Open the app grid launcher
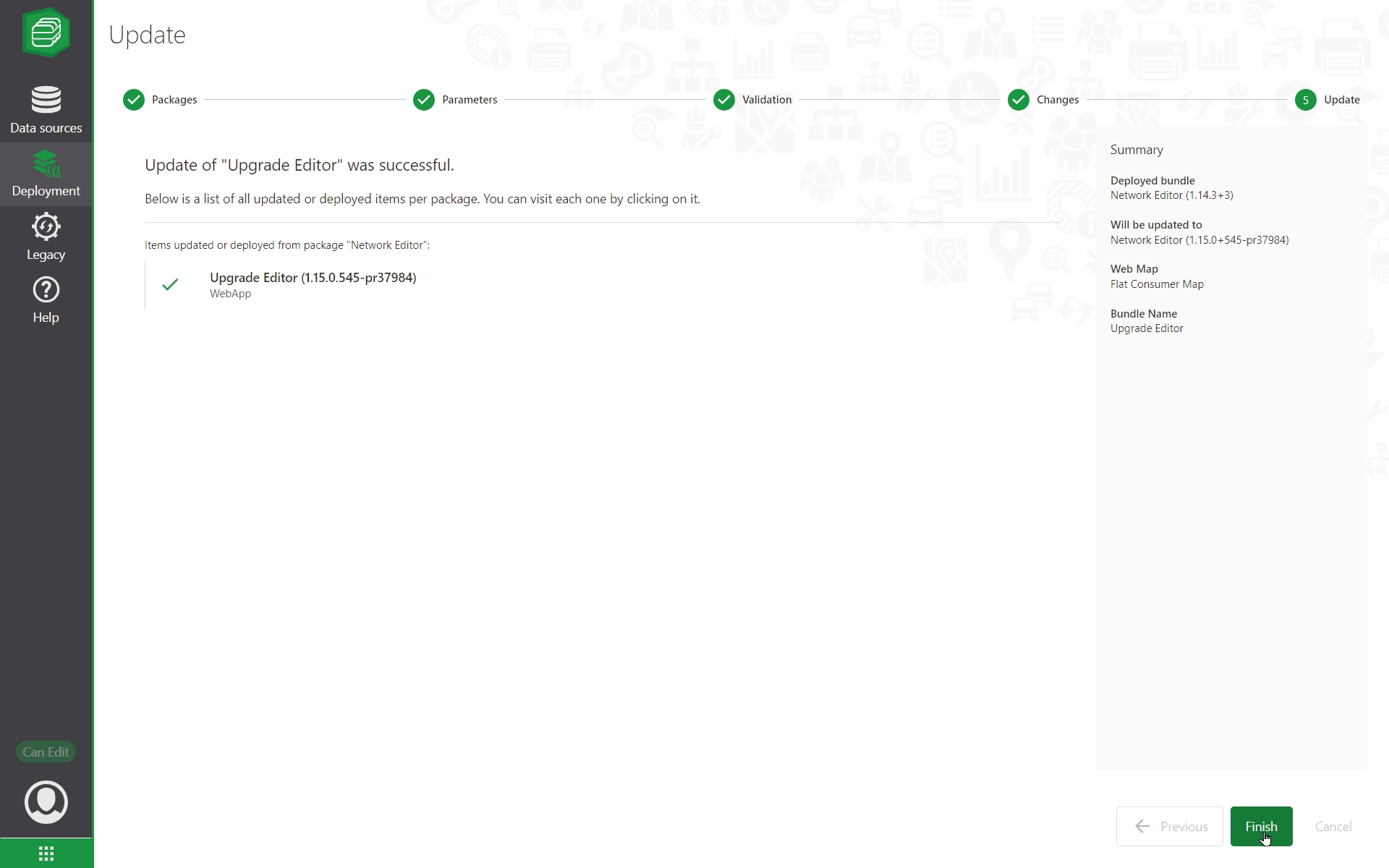1389x868 pixels. coord(46,854)
